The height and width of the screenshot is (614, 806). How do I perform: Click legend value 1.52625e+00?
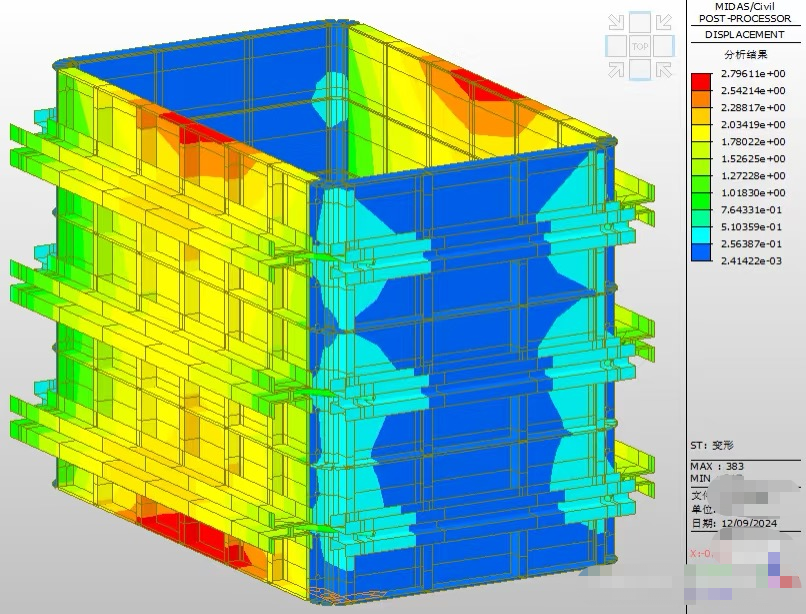pyautogui.click(x=753, y=158)
